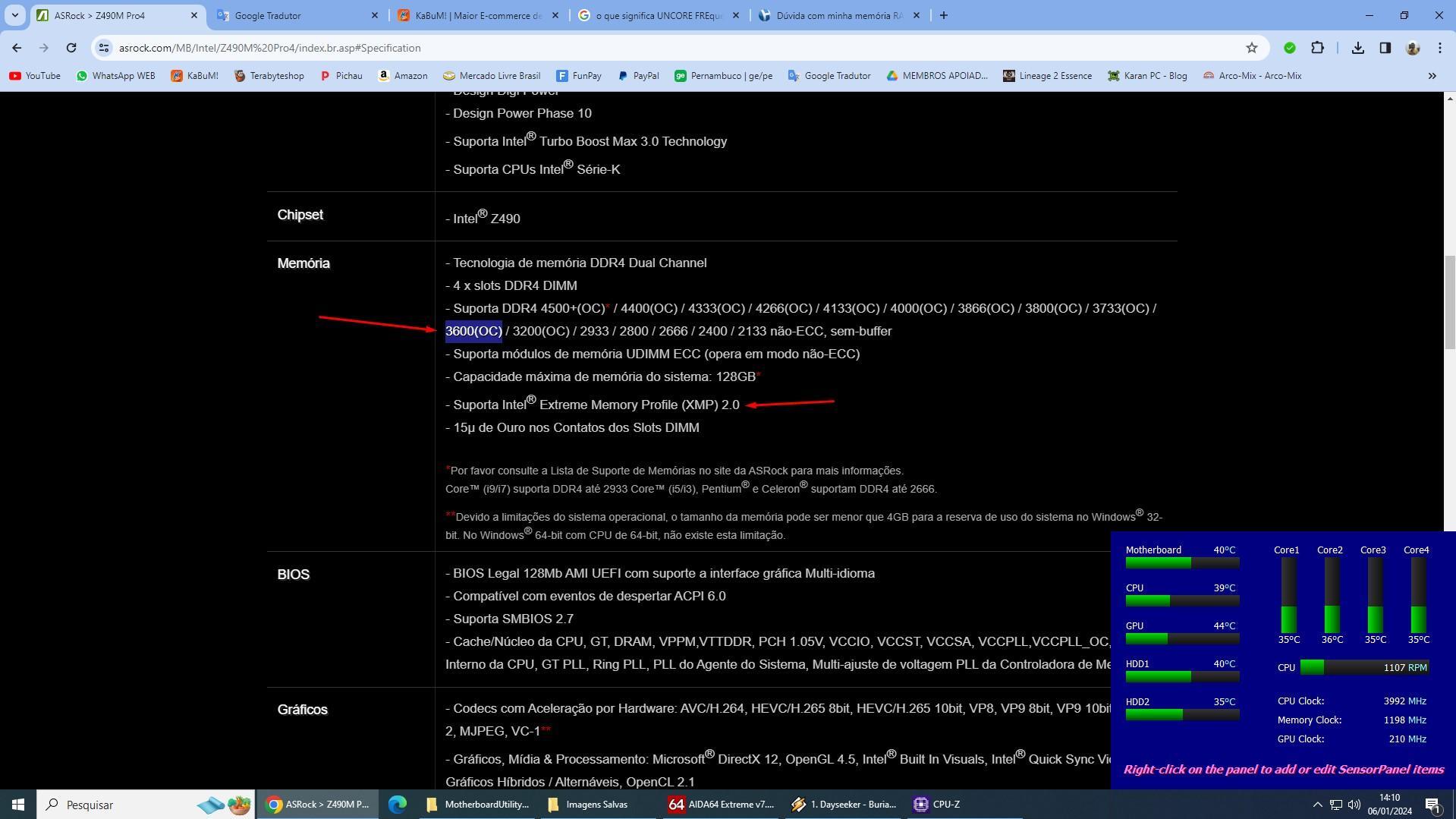Open the Google Tradutor bookmark
Viewport: 1456px width, 819px height.
click(829, 76)
